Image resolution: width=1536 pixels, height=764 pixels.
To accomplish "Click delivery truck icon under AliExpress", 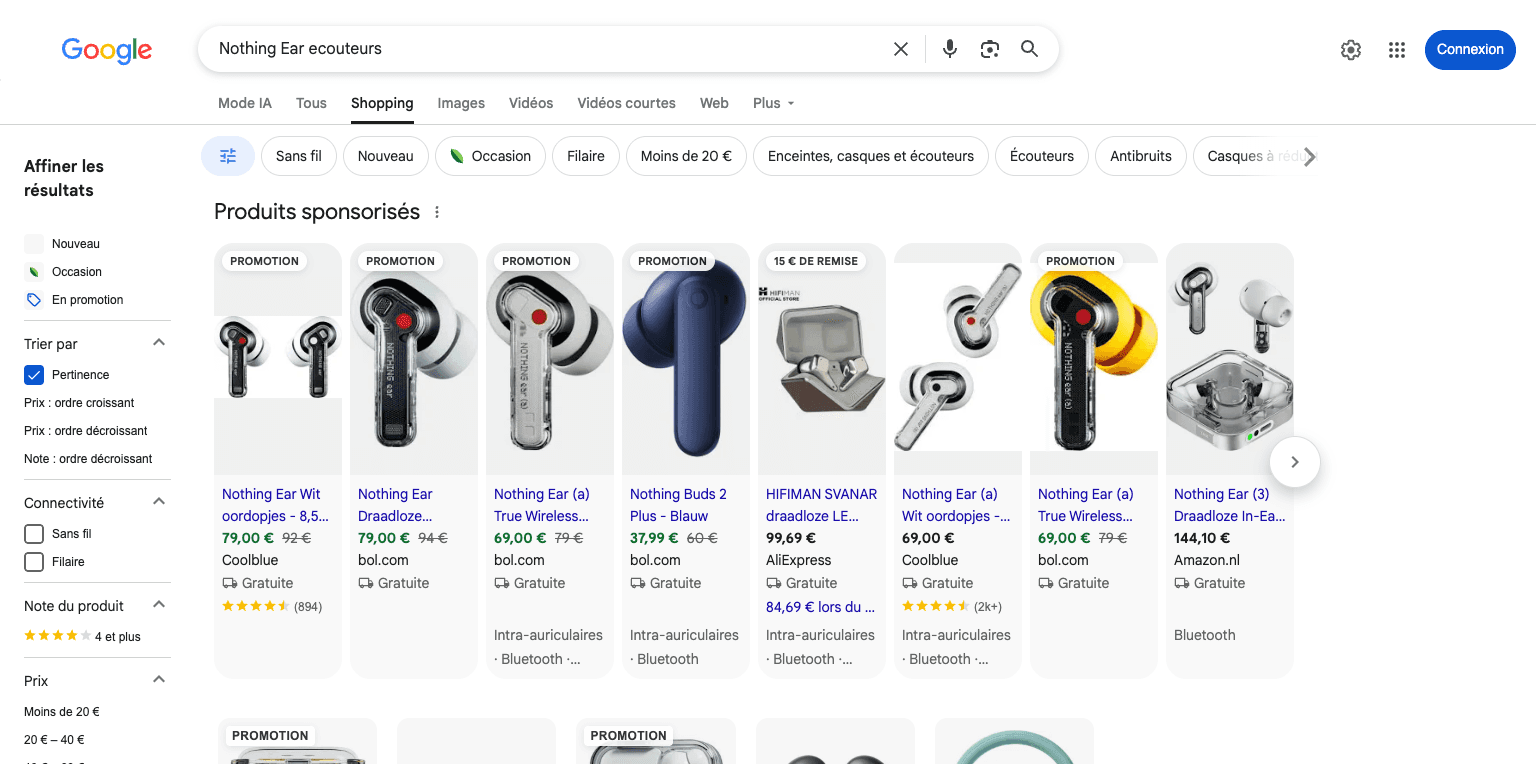I will [774, 583].
